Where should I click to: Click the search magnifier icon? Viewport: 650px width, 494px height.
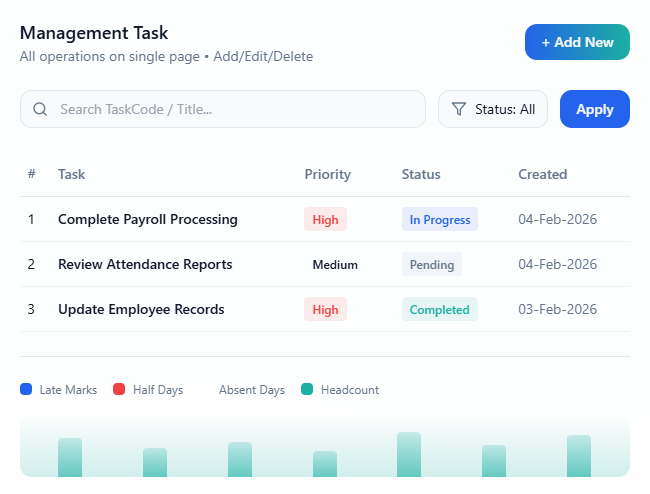[40, 109]
